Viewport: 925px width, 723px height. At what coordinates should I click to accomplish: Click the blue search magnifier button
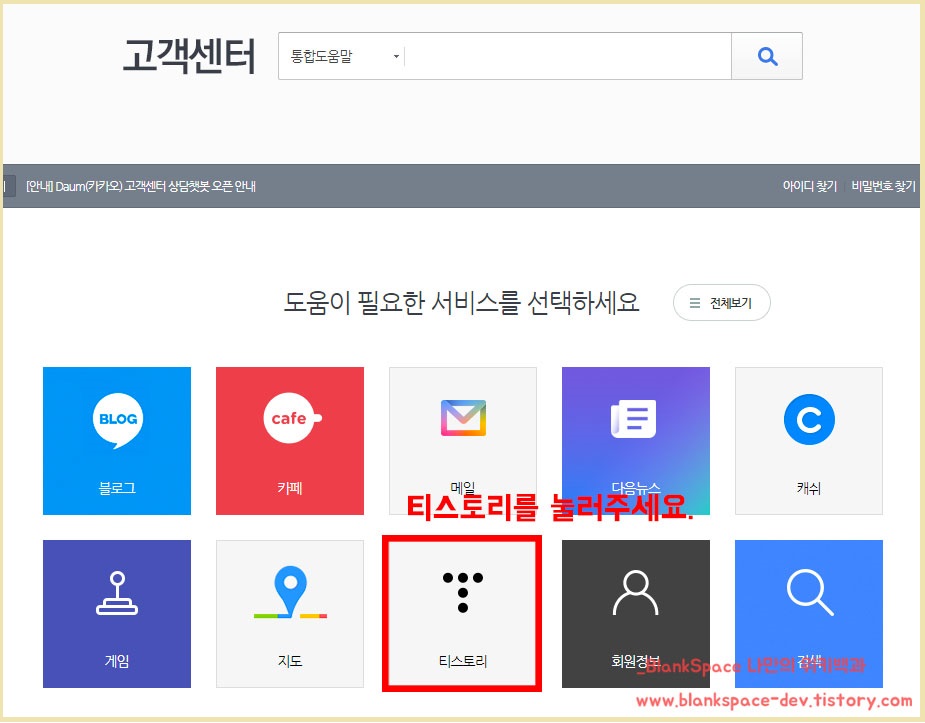[767, 56]
